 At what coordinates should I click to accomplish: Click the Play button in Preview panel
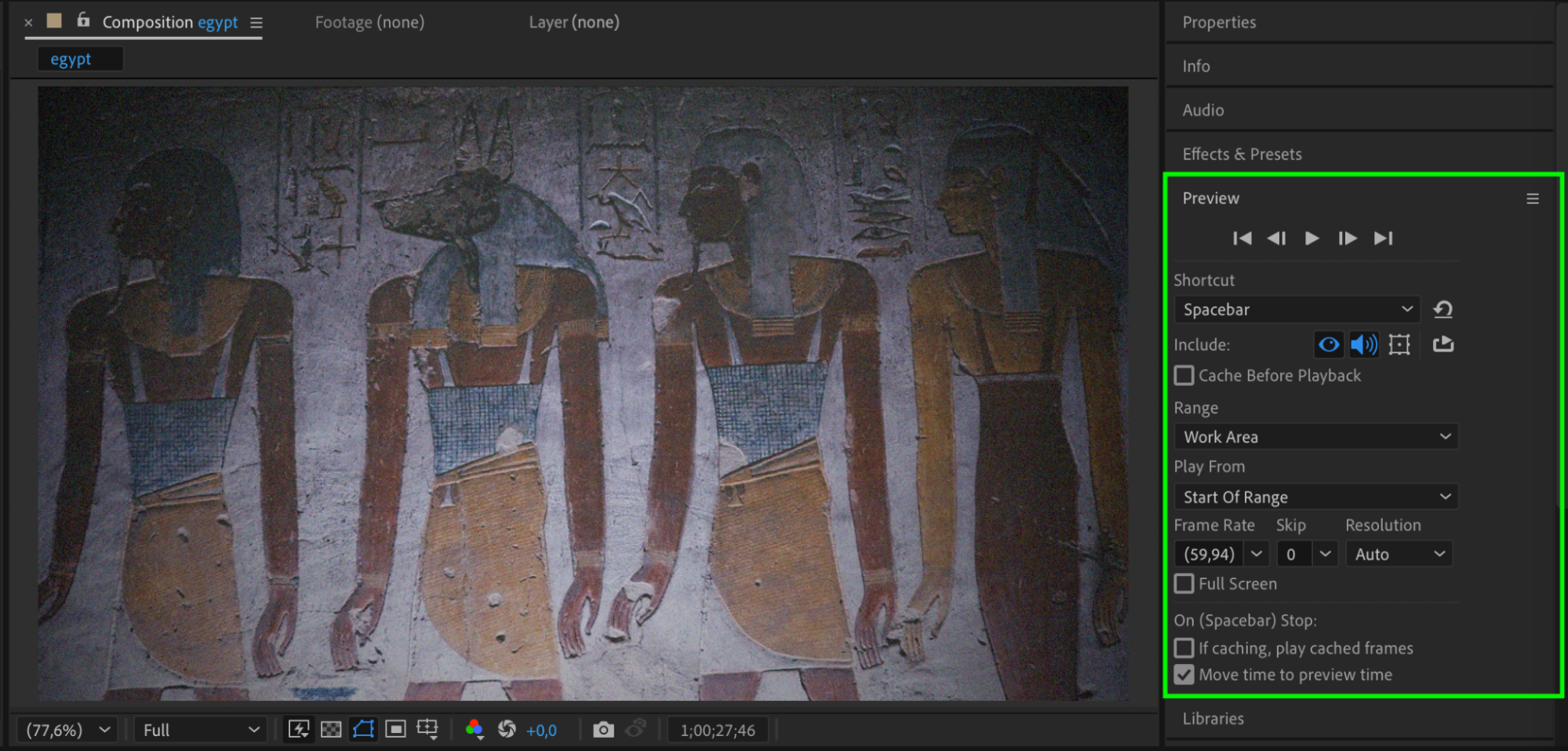point(1312,239)
